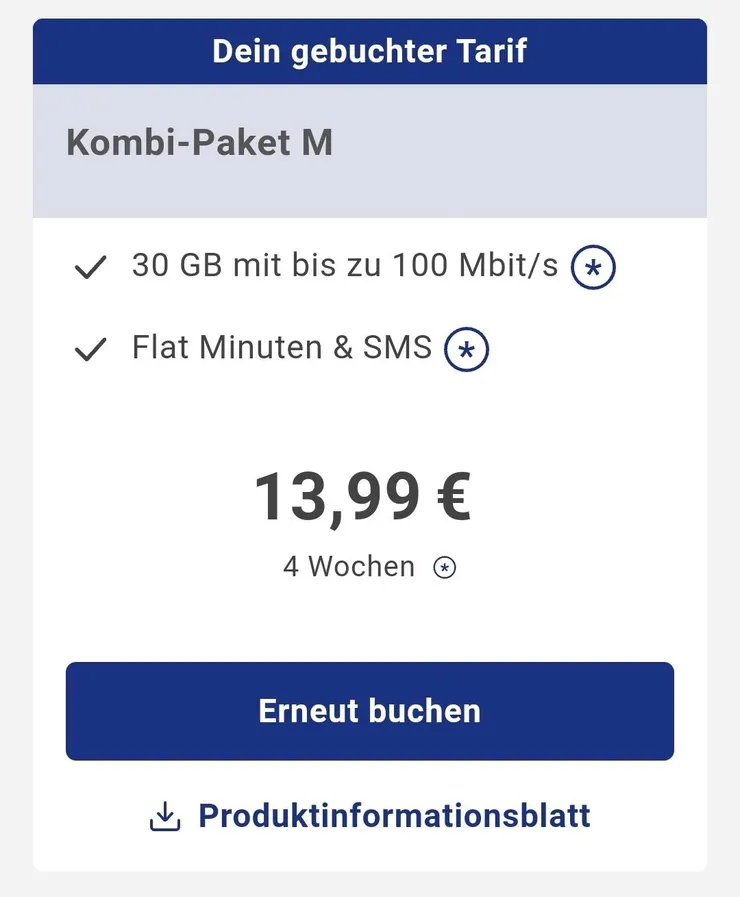Click the letter M in the tariff name
The width and height of the screenshot is (740, 897).
pyautogui.click(x=317, y=143)
